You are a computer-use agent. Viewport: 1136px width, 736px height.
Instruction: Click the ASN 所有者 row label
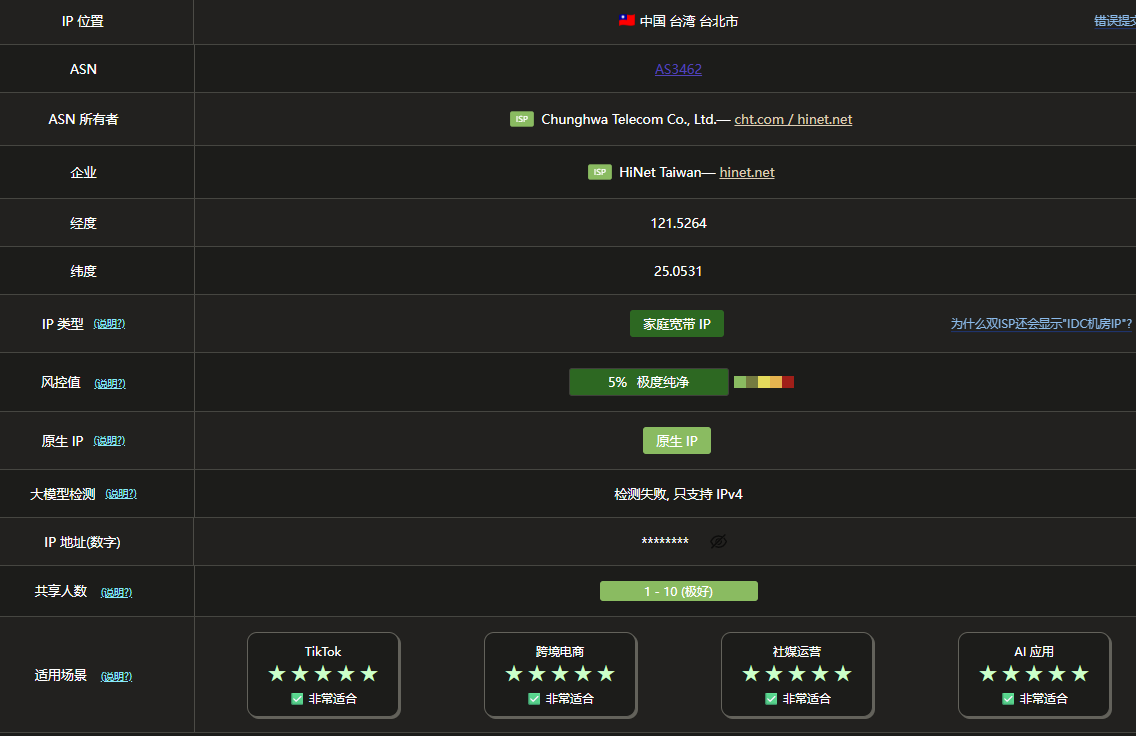pos(83,119)
